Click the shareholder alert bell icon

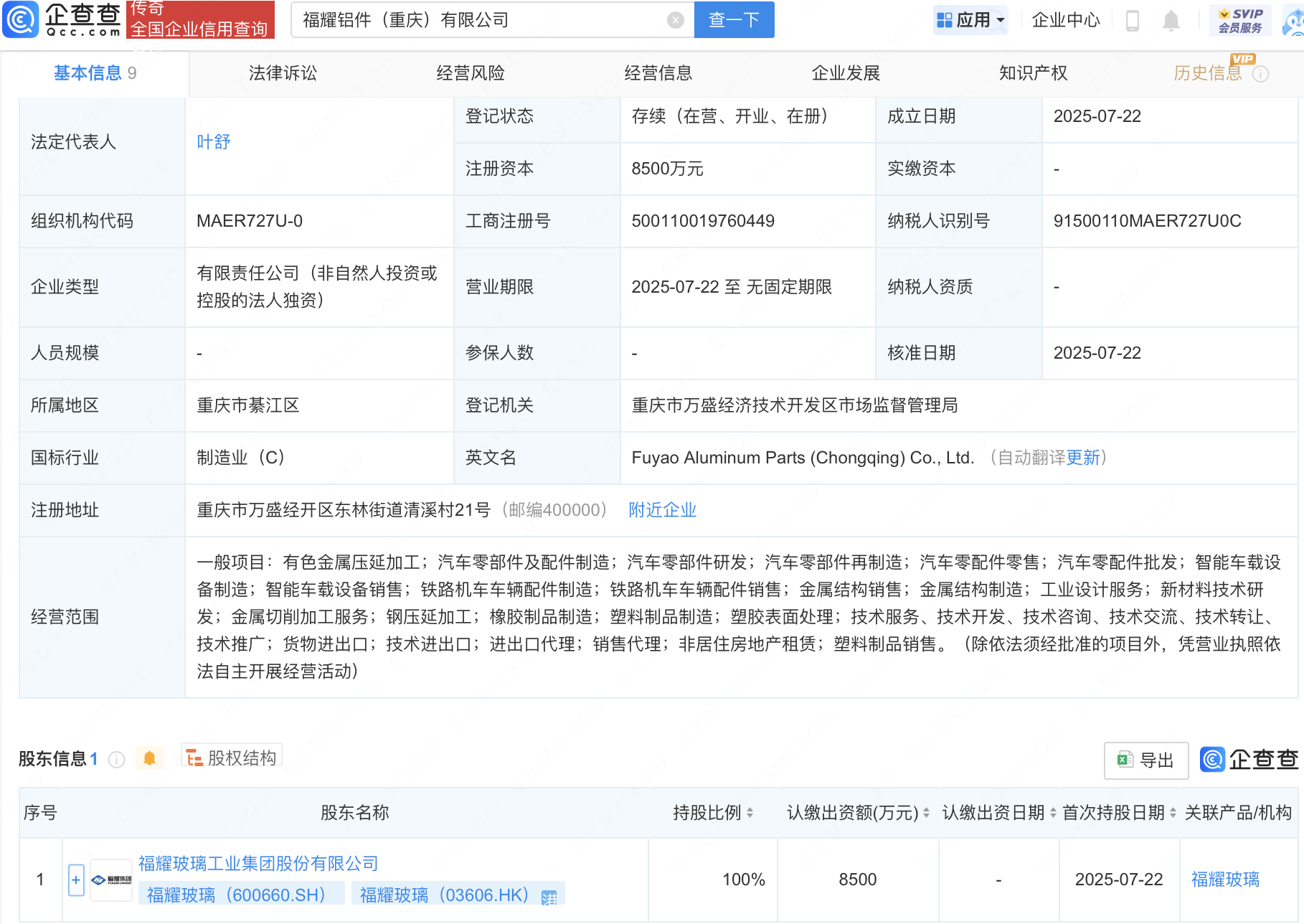point(149,758)
